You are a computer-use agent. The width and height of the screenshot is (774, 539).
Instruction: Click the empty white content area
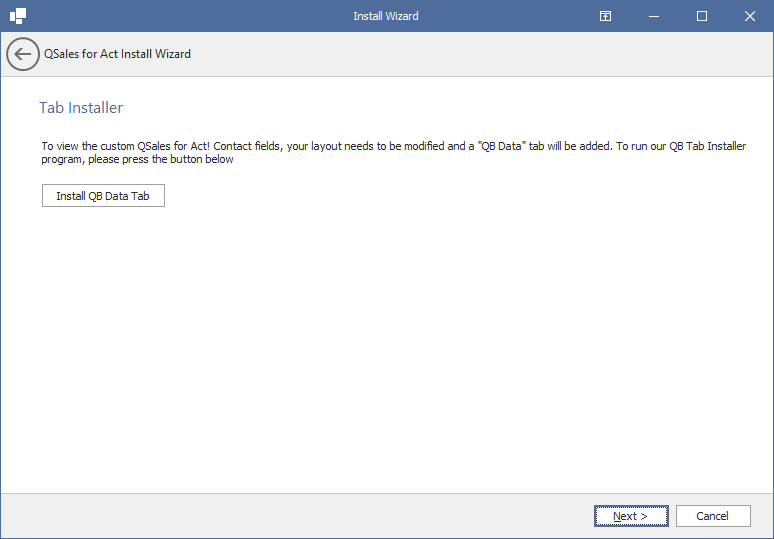pyautogui.click(x=387, y=346)
